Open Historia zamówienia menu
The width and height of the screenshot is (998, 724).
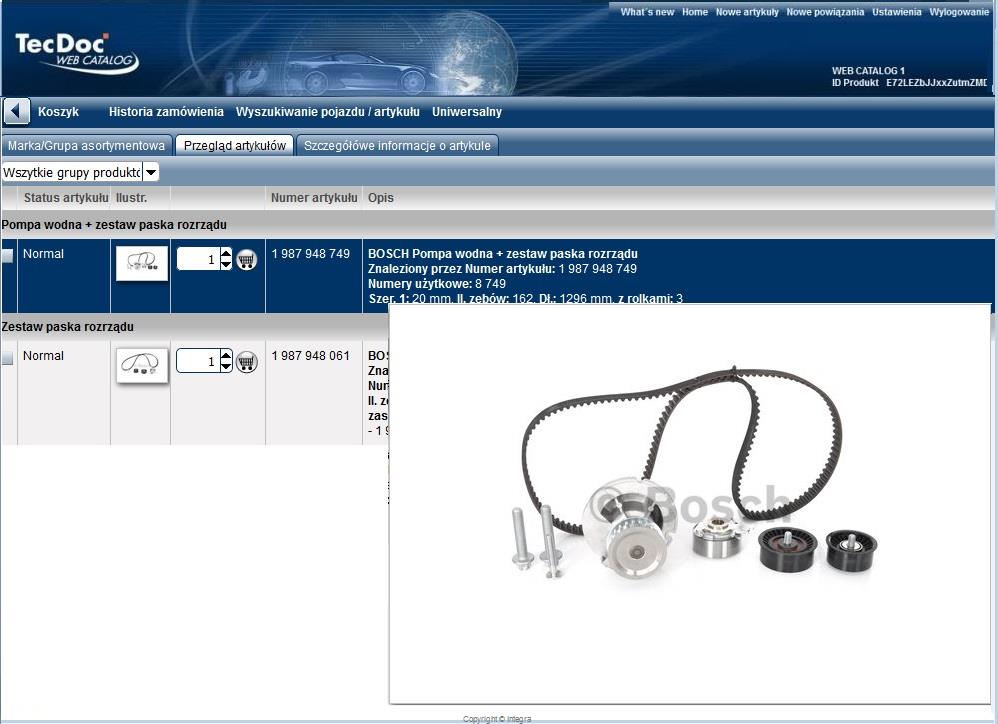(166, 112)
